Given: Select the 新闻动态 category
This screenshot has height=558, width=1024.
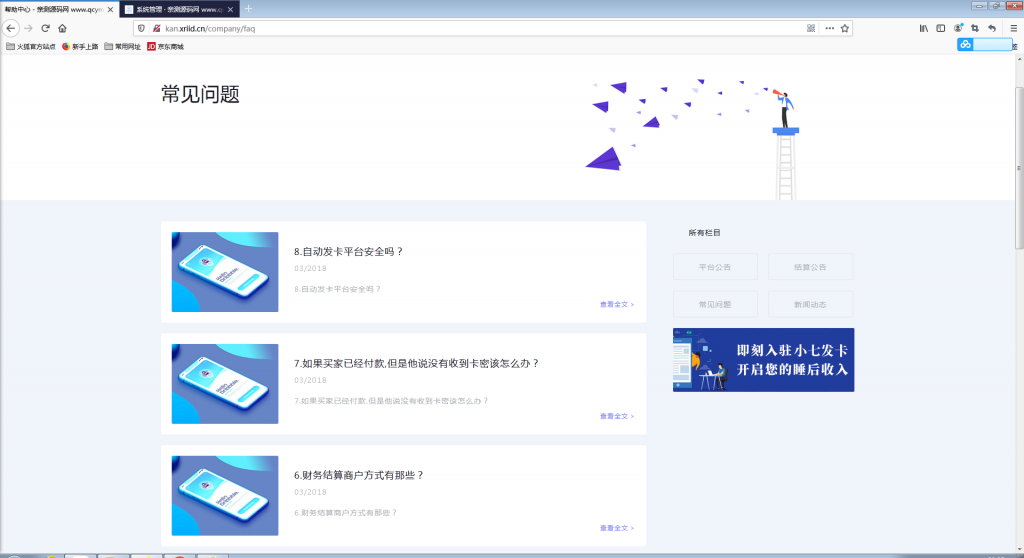Looking at the screenshot, I should pyautogui.click(x=810, y=304).
